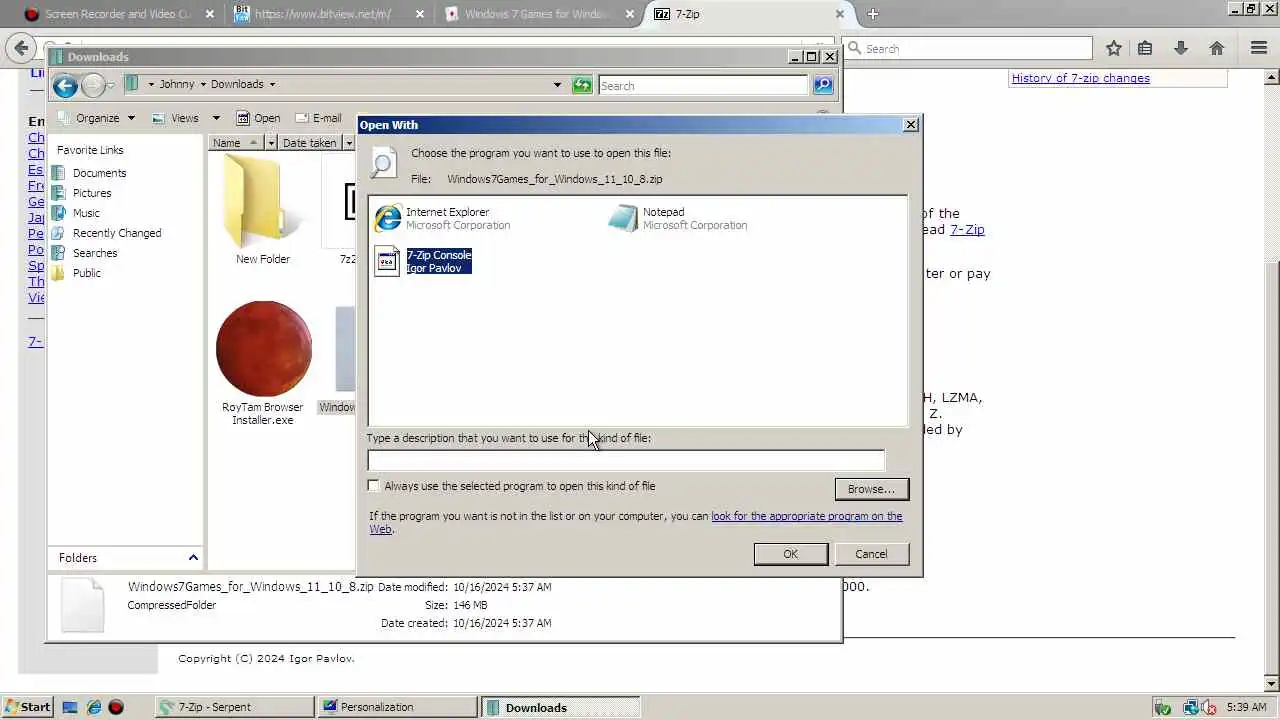Expand the Folders pane chevron
The width and height of the screenshot is (1280, 720).
click(x=193, y=558)
